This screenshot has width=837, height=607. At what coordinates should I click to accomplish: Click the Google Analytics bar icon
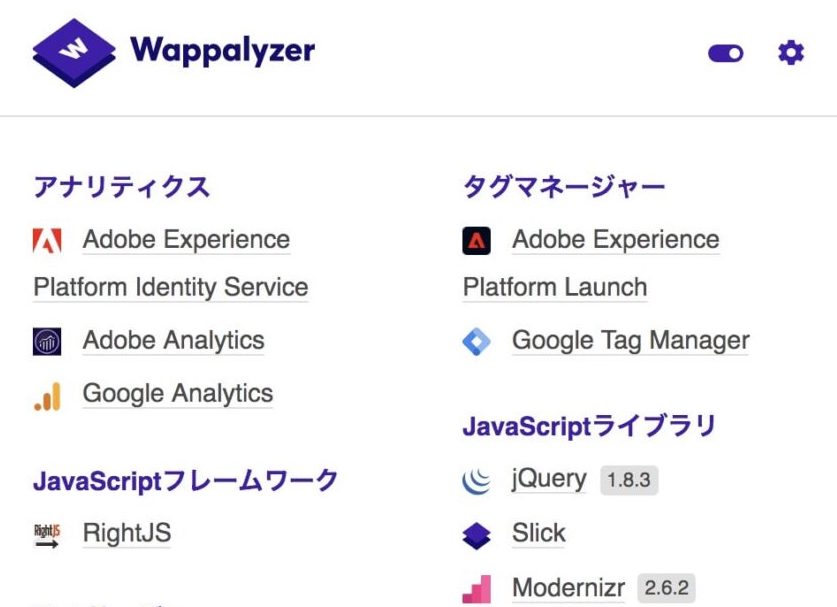point(47,396)
